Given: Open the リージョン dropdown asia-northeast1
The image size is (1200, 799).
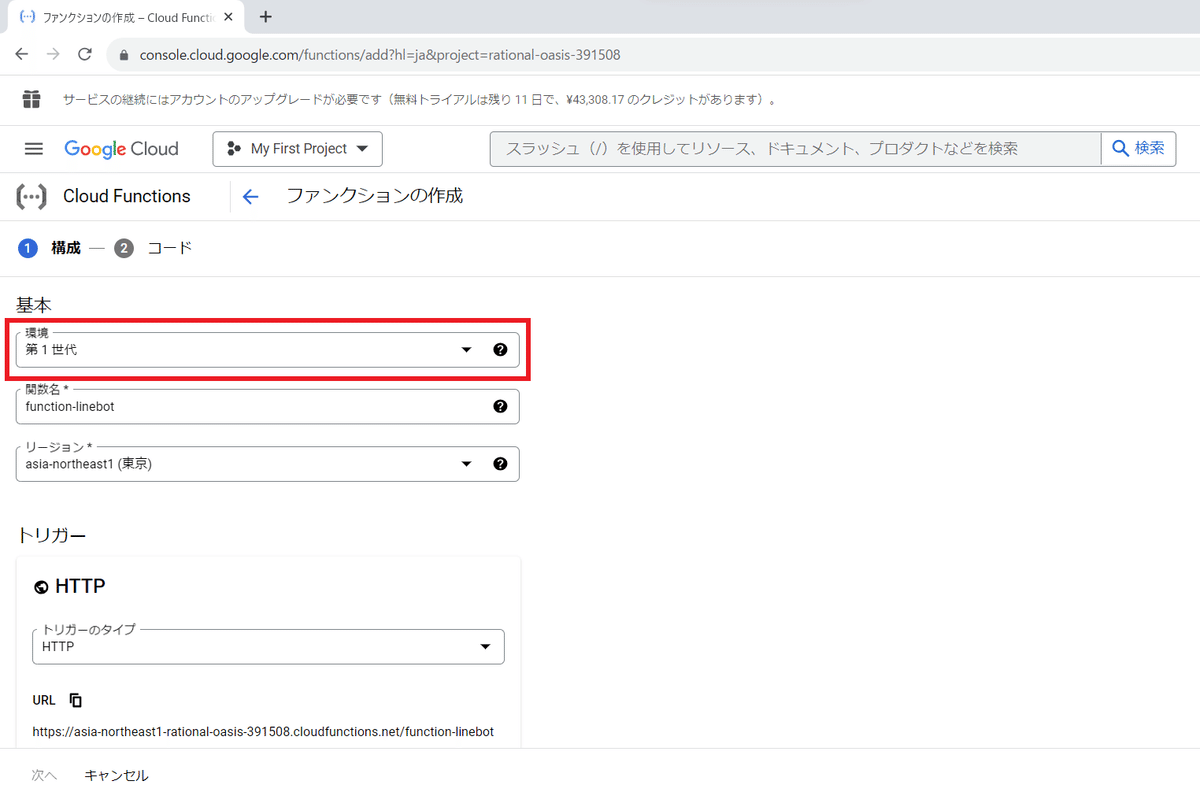Looking at the screenshot, I should tap(267, 464).
